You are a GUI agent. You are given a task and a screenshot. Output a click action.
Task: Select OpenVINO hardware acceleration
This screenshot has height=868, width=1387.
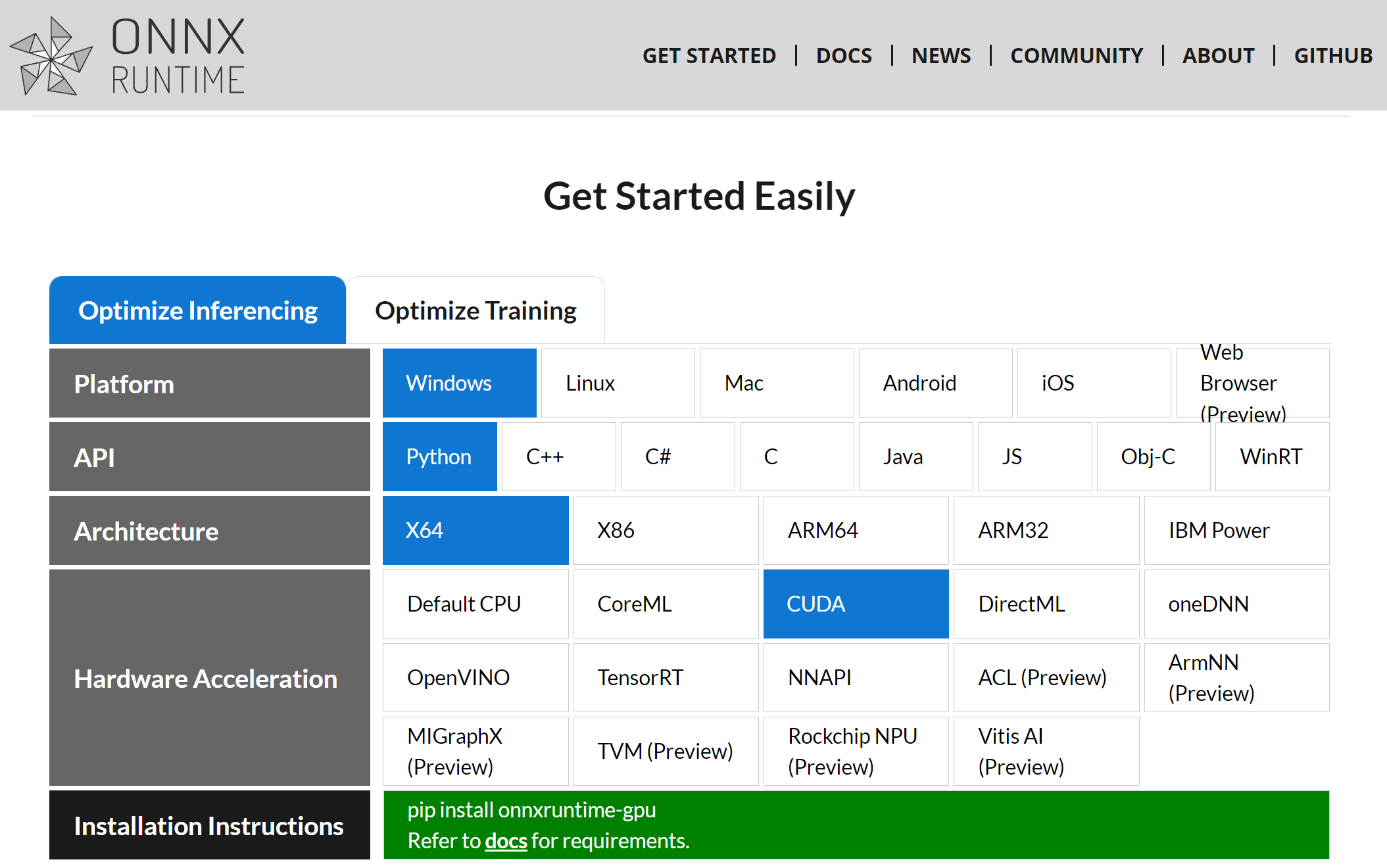click(475, 678)
